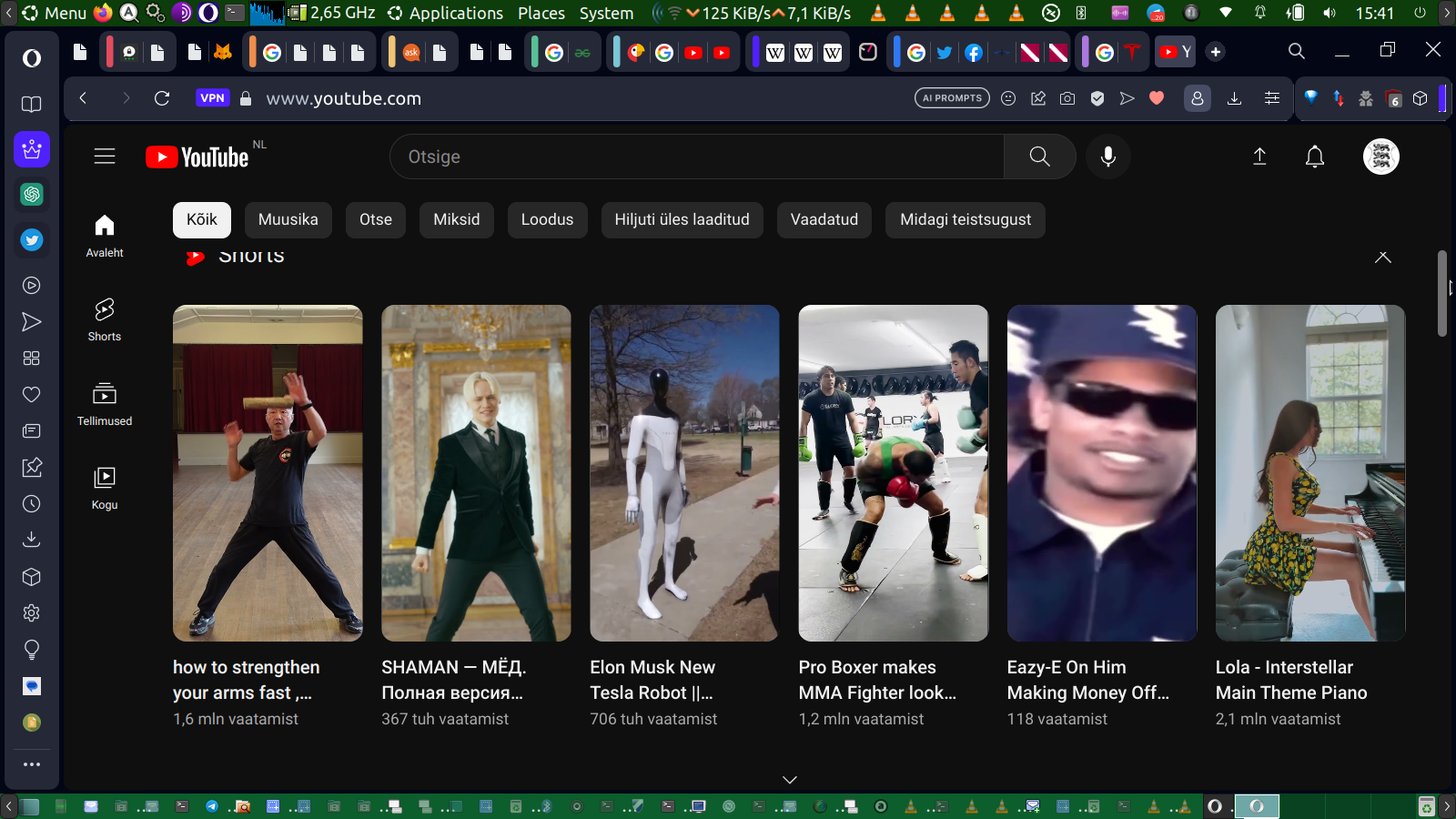The image size is (1456, 819).
Task: Open the YouTube hamburger guide menu
Action: point(105,157)
